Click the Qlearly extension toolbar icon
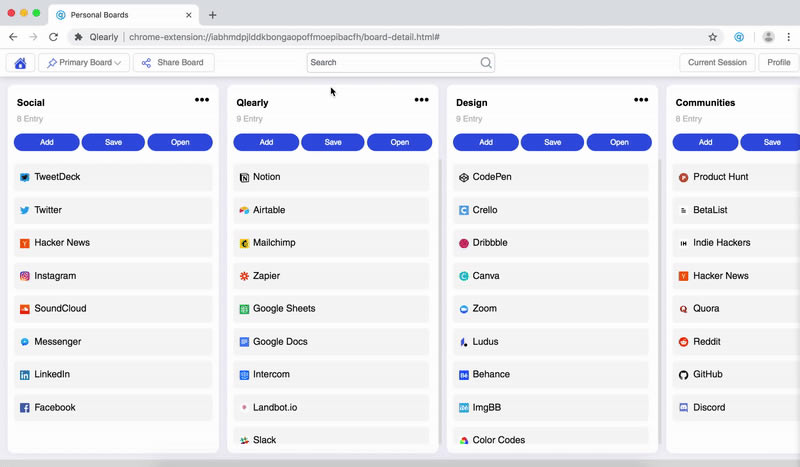Screen dimensions: 800x467 (739, 37)
